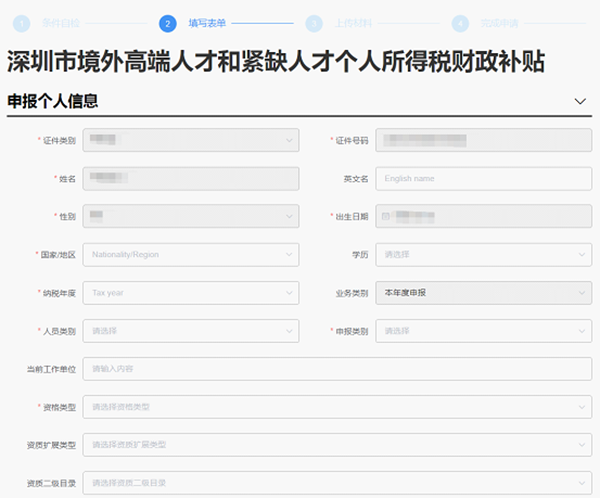The image size is (600, 498).
Task: Open the Tax year dropdown
Action: point(191,293)
